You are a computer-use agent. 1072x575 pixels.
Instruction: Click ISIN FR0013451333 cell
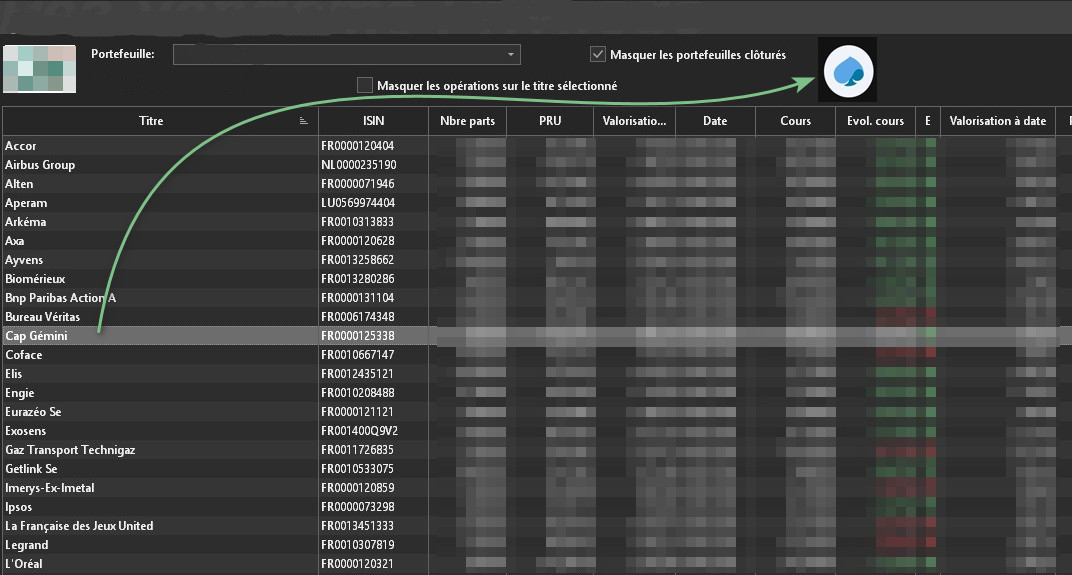click(x=373, y=526)
